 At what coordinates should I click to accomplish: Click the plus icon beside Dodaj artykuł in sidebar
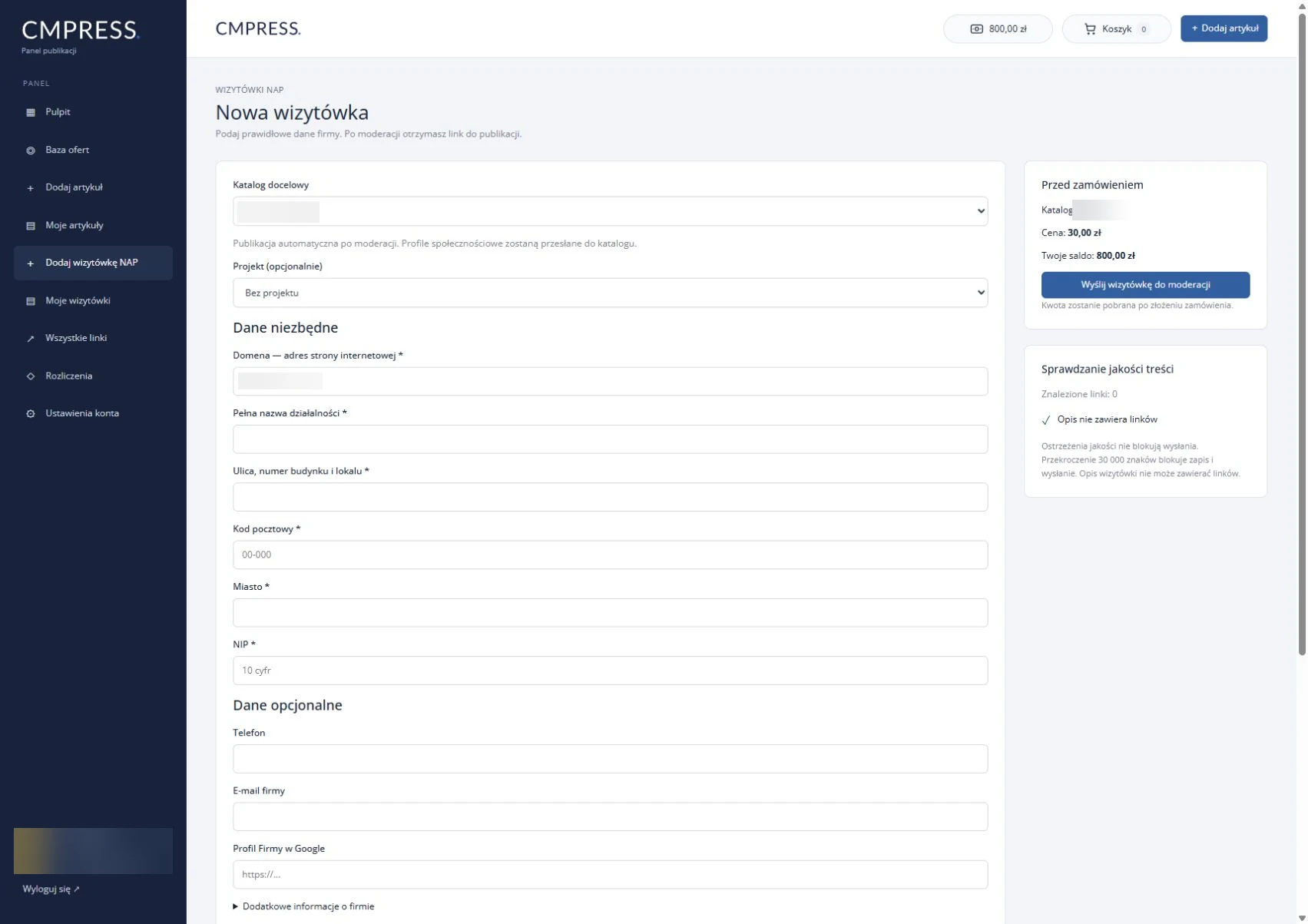click(31, 188)
